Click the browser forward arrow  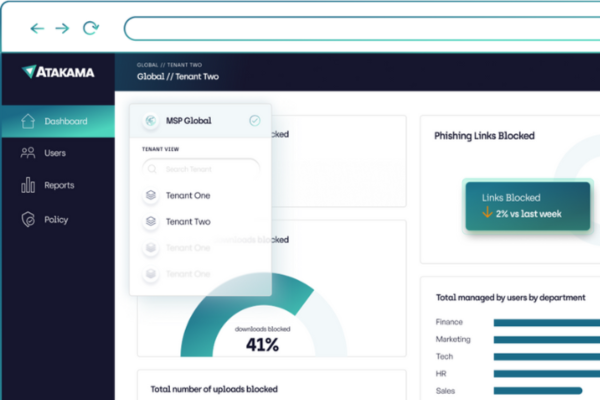click(x=62, y=28)
